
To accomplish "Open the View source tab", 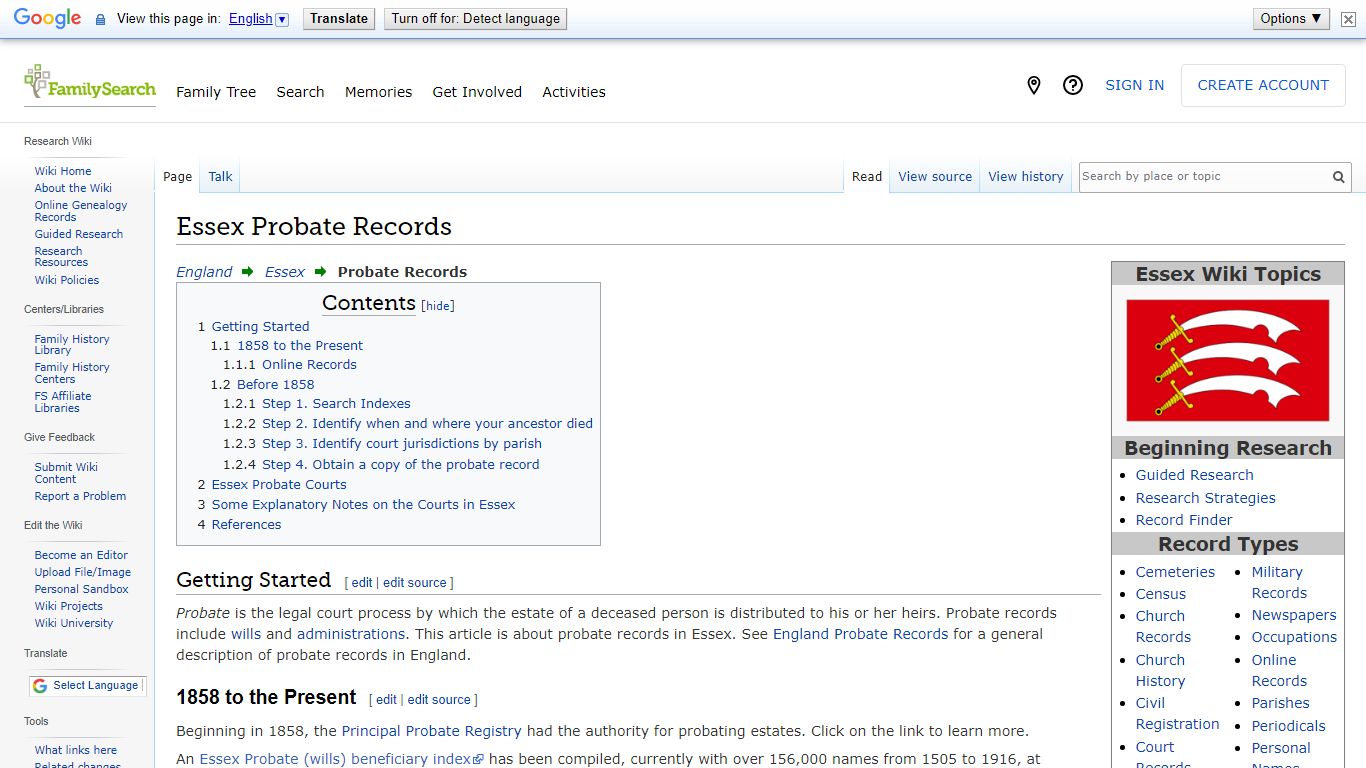I will point(935,177).
